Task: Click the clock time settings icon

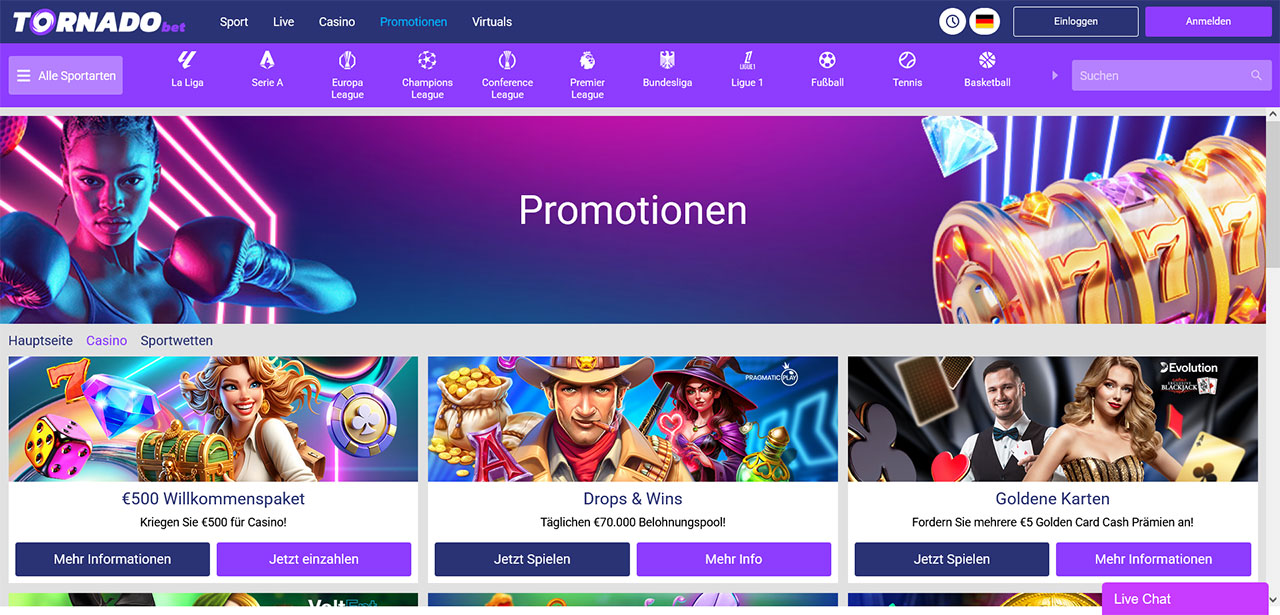Action: [953, 21]
